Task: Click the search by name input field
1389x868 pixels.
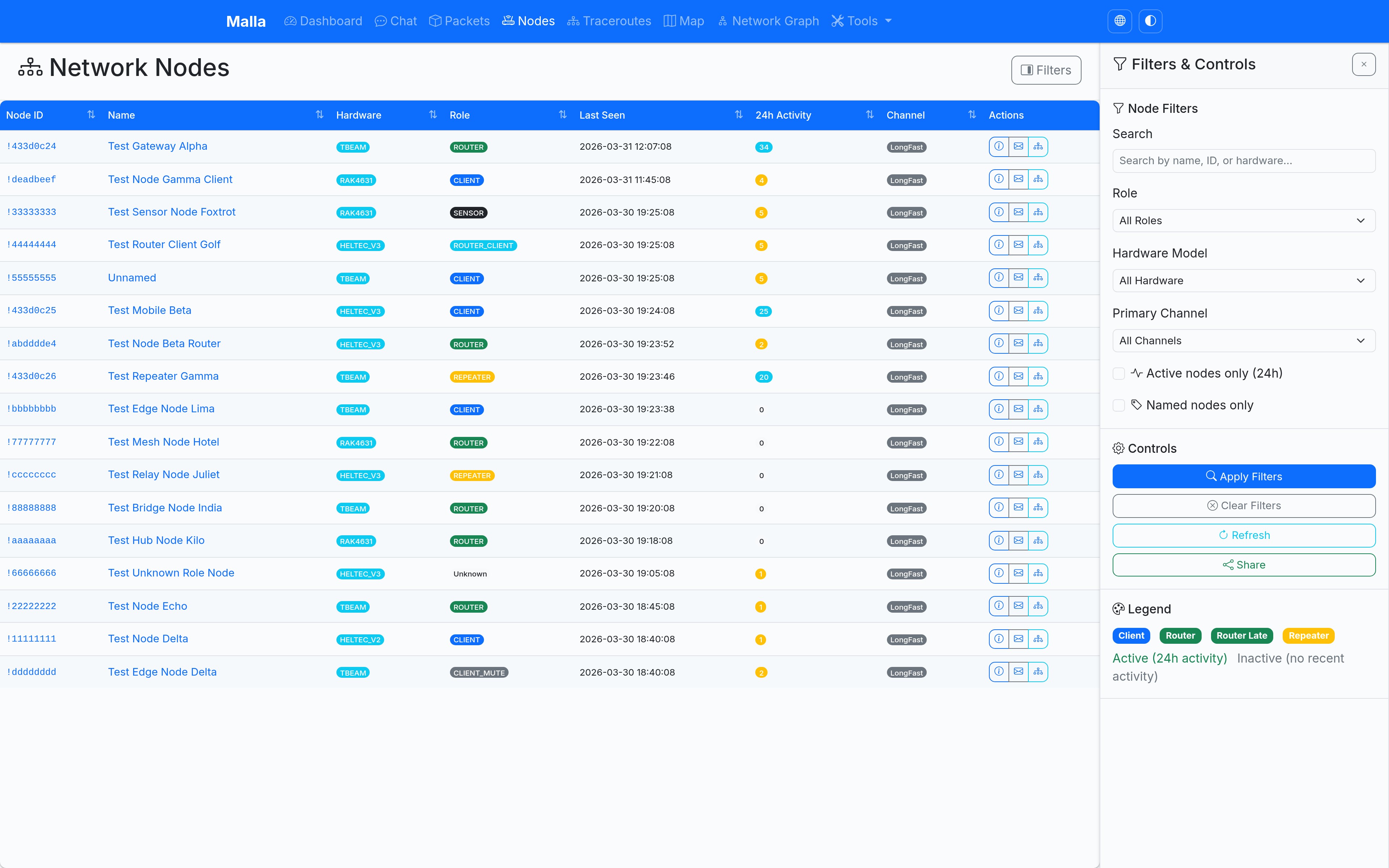Action: [1244, 161]
